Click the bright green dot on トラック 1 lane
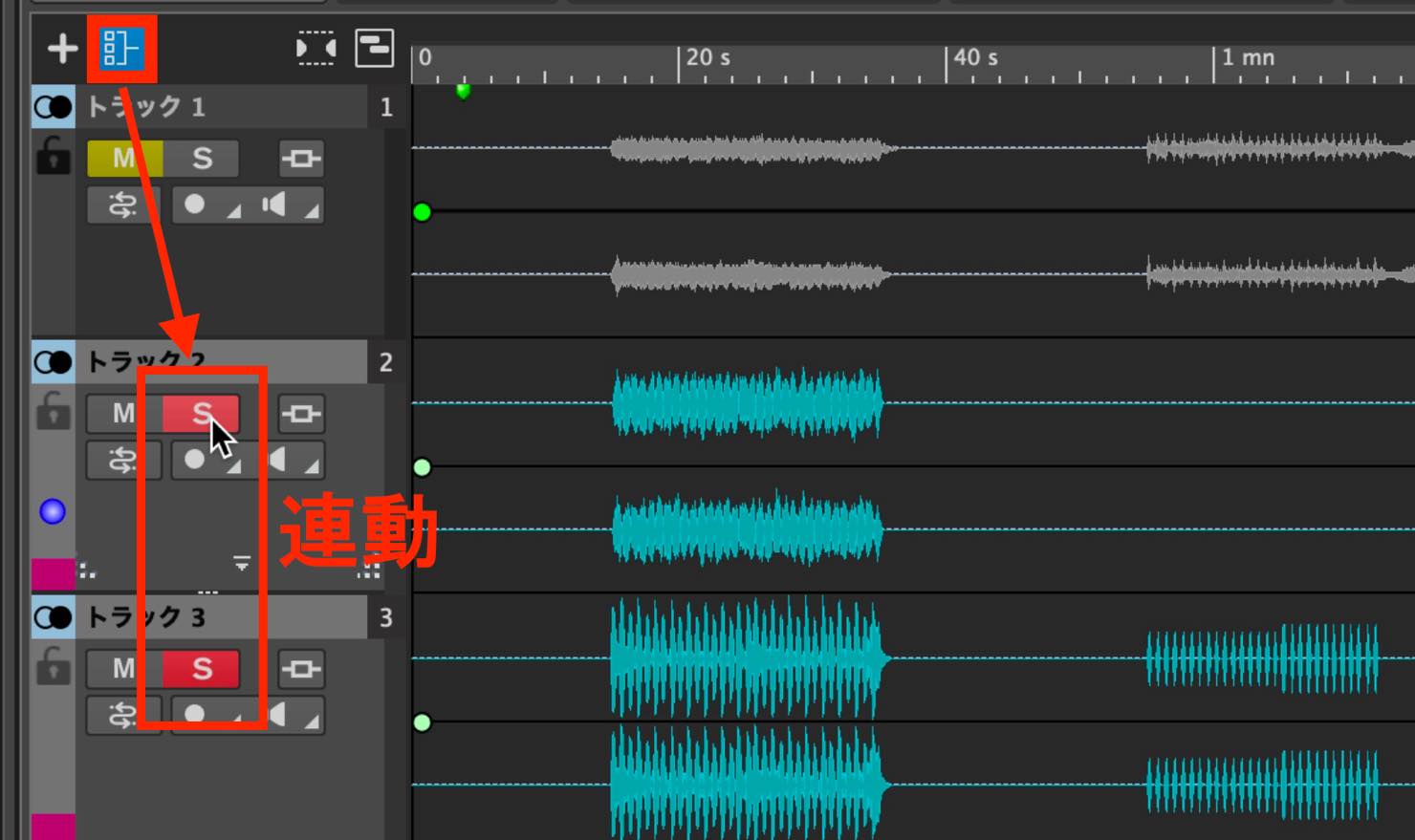Screen dimensions: 1415x840 [423, 212]
